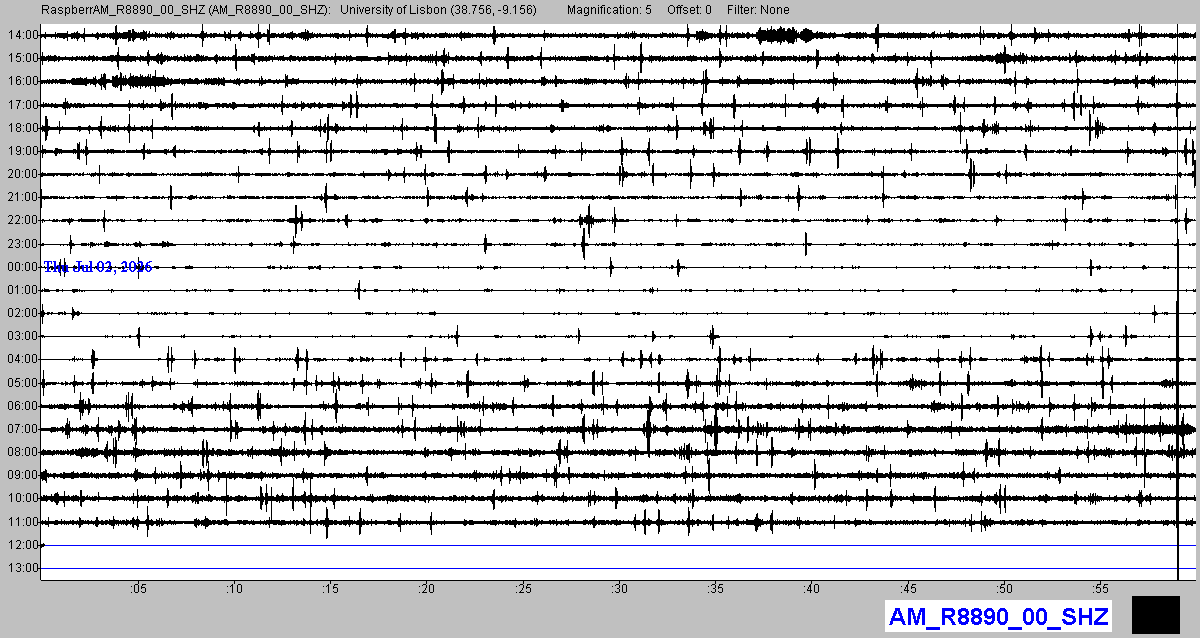Screen dimensions: 1200x638
Task: Click the 17:00 hour label
Action: [x=22, y=105]
